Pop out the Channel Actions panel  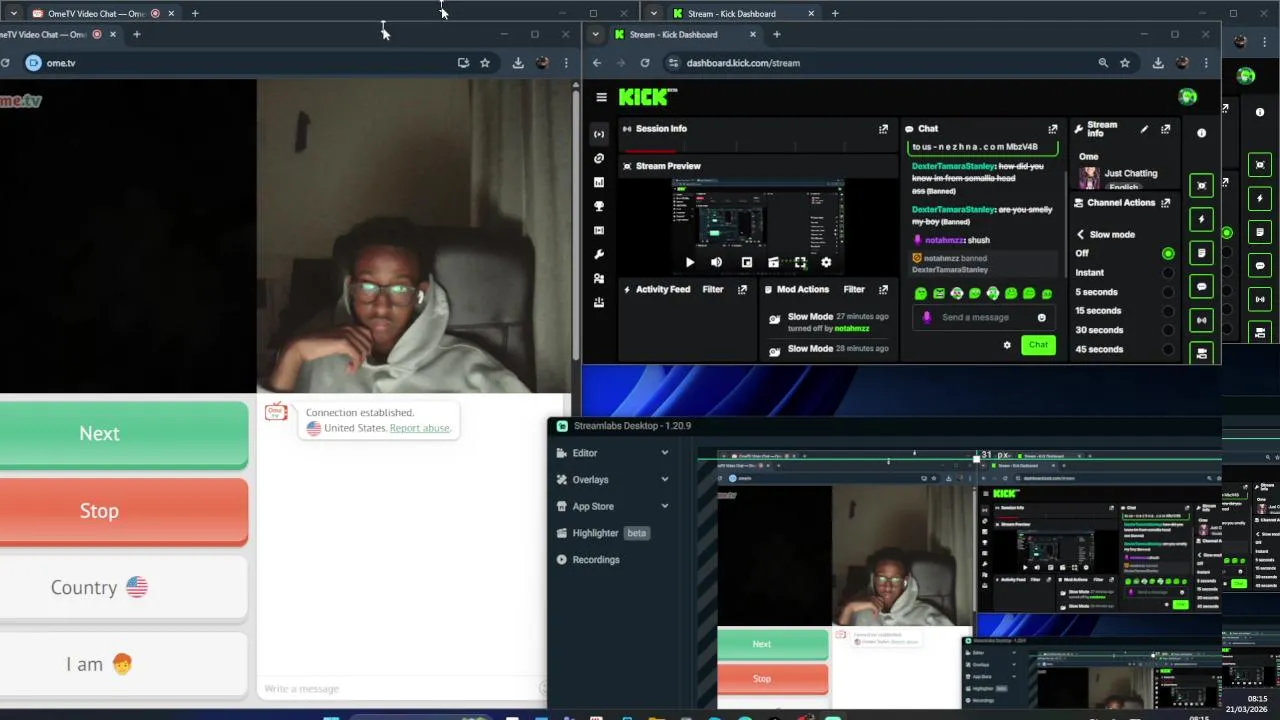tap(1165, 203)
